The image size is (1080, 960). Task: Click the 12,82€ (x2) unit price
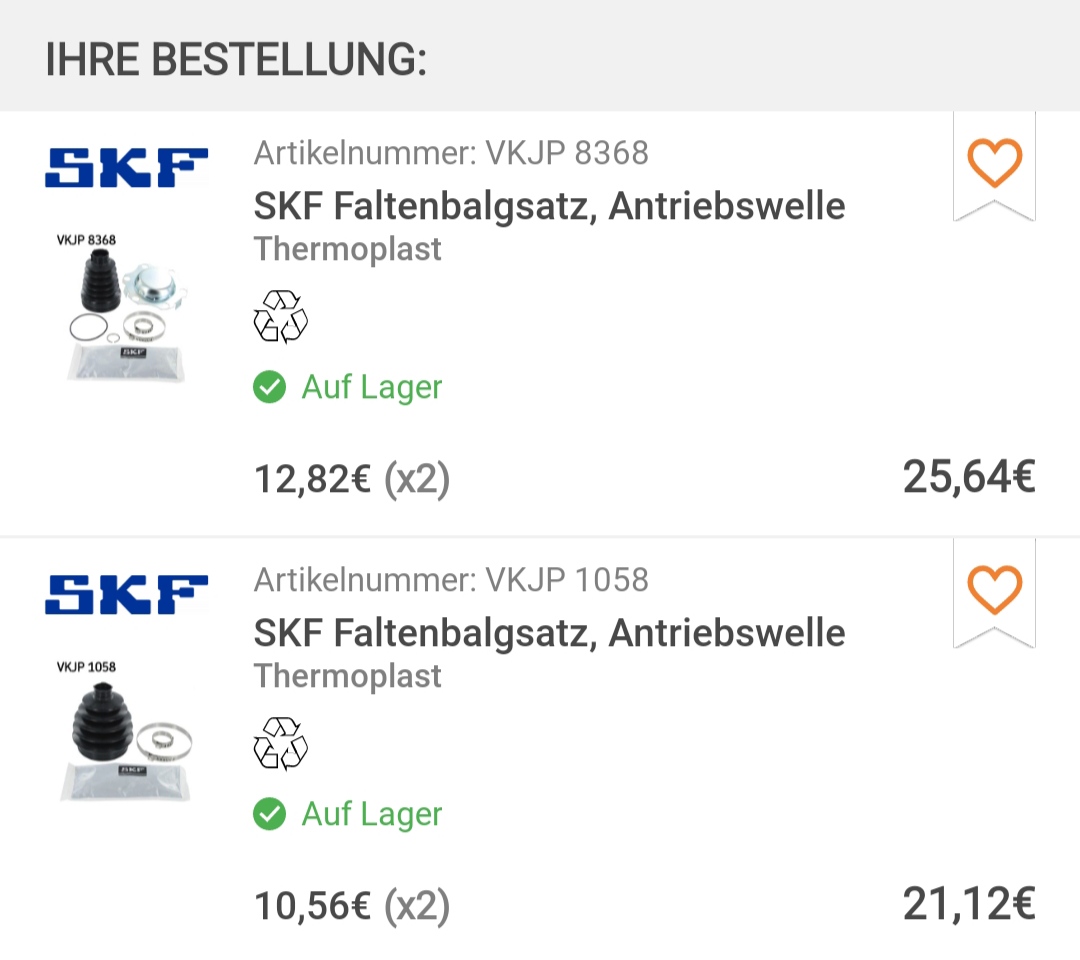352,480
